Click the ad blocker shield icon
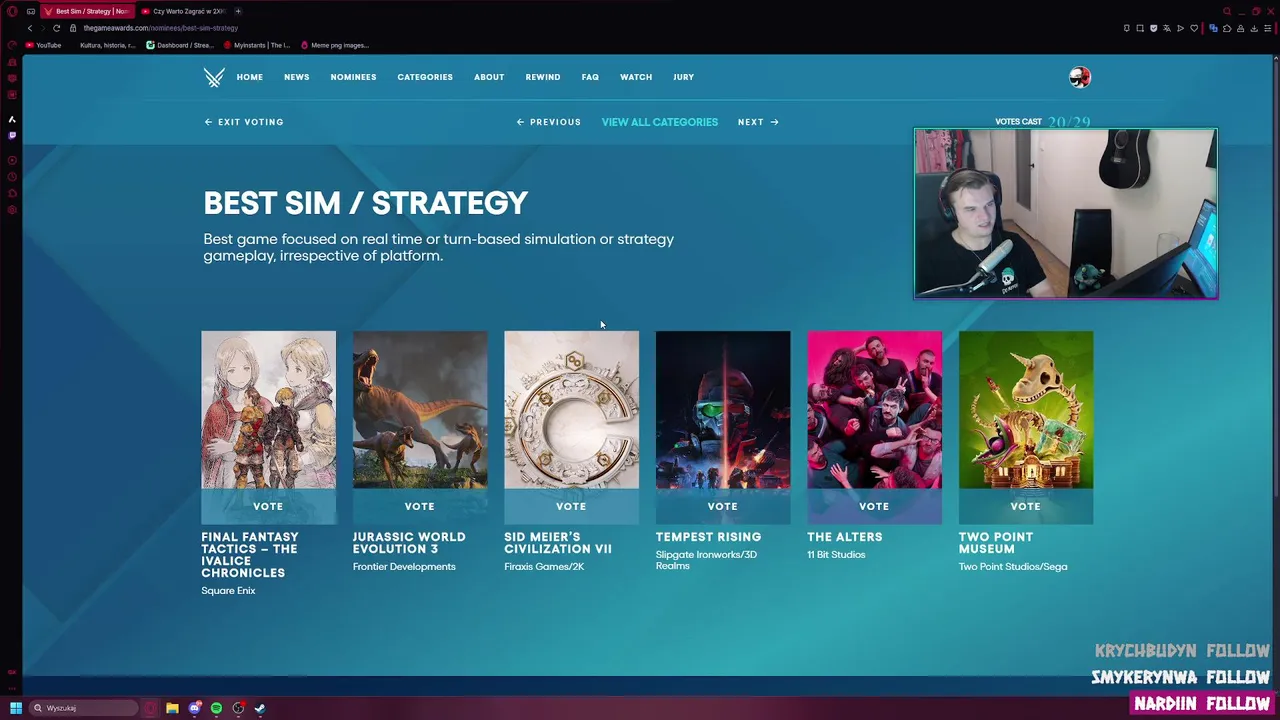The image size is (1280, 720). [x=1154, y=28]
